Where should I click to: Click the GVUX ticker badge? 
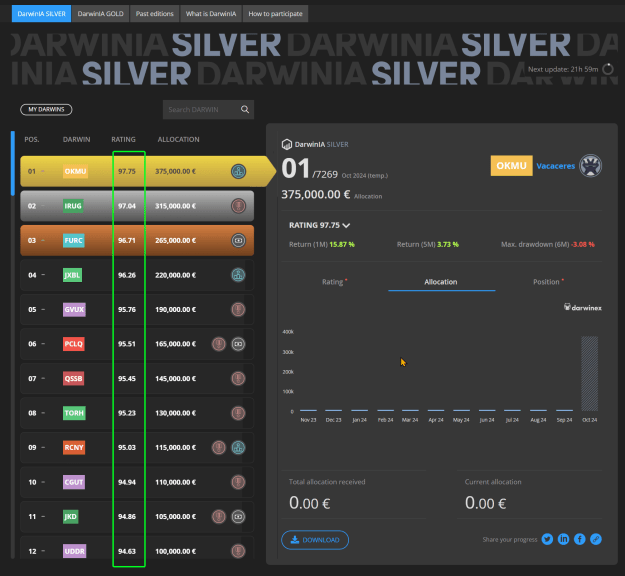point(74,310)
